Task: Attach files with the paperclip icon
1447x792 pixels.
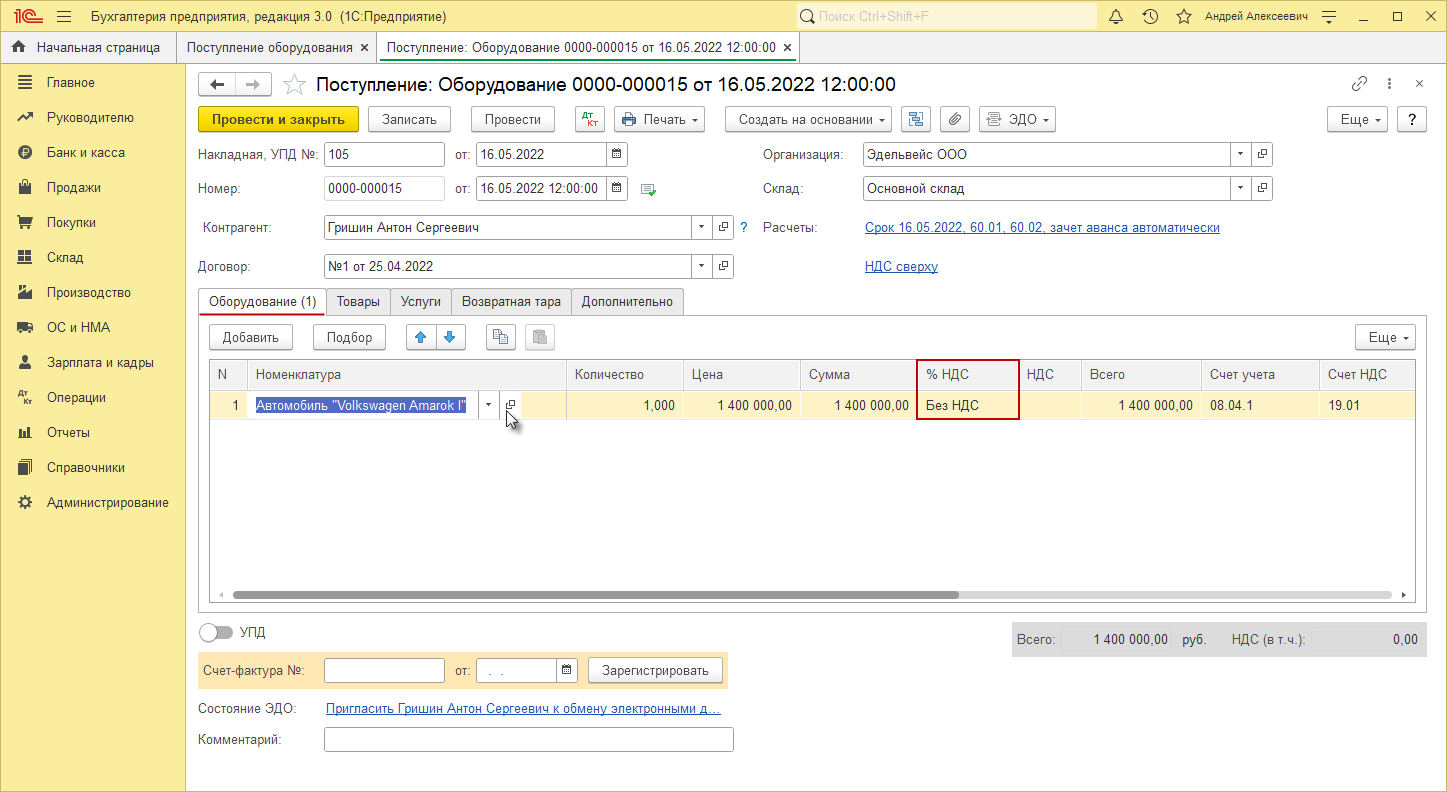Action: (x=955, y=119)
